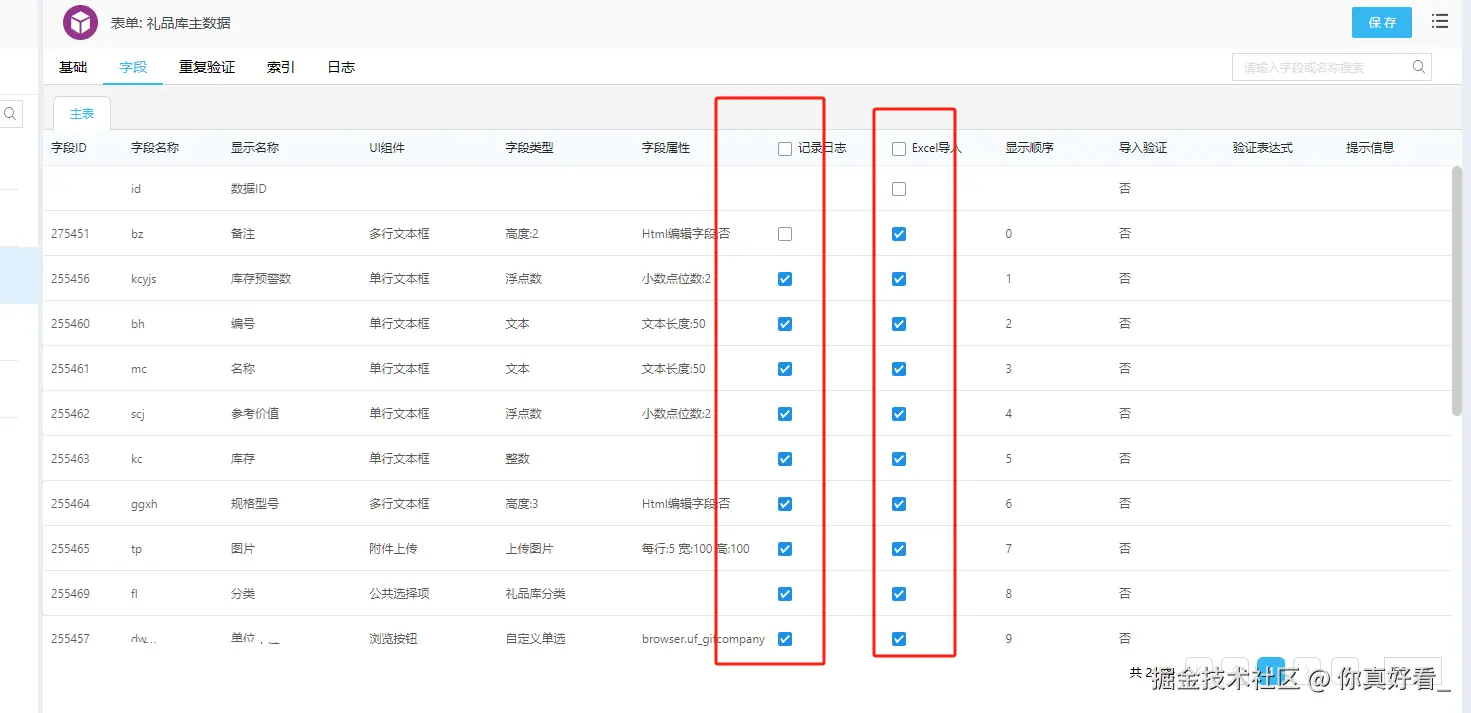The width and height of the screenshot is (1471, 713).
Task: Click the 公共选择项 UI component cell
Action: (399, 594)
